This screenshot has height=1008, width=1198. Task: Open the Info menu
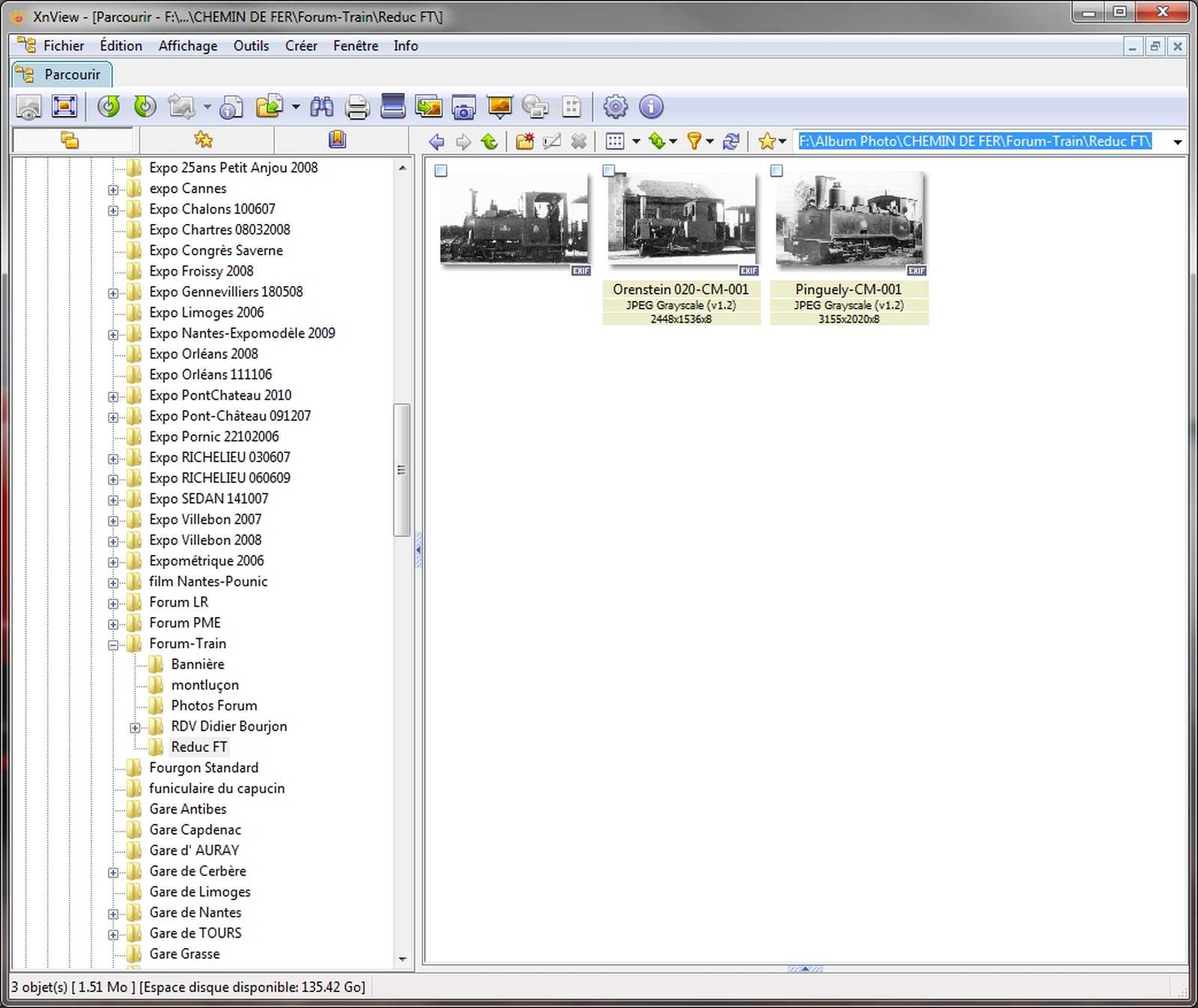(406, 46)
